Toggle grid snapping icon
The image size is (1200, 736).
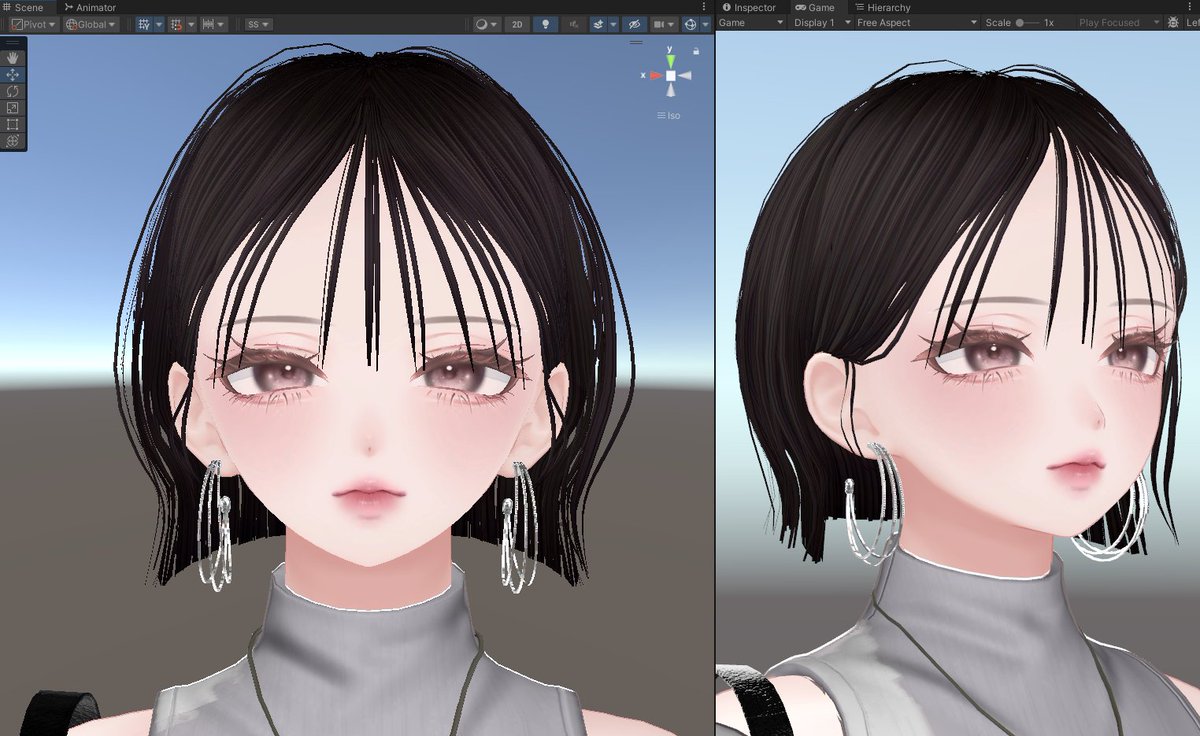(176, 24)
